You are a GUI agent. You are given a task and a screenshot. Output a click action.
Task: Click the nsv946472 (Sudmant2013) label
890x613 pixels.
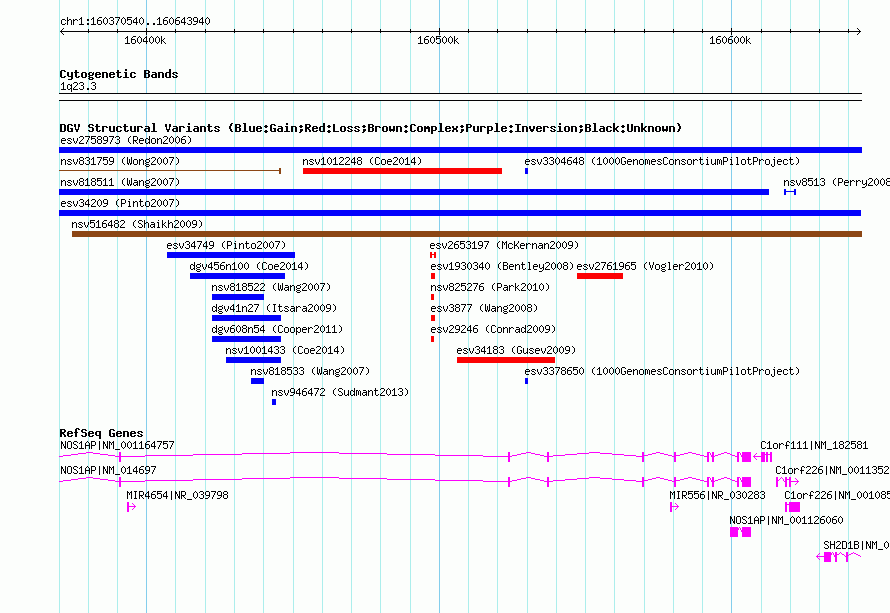pyautogui.click(x=340, y=392)
